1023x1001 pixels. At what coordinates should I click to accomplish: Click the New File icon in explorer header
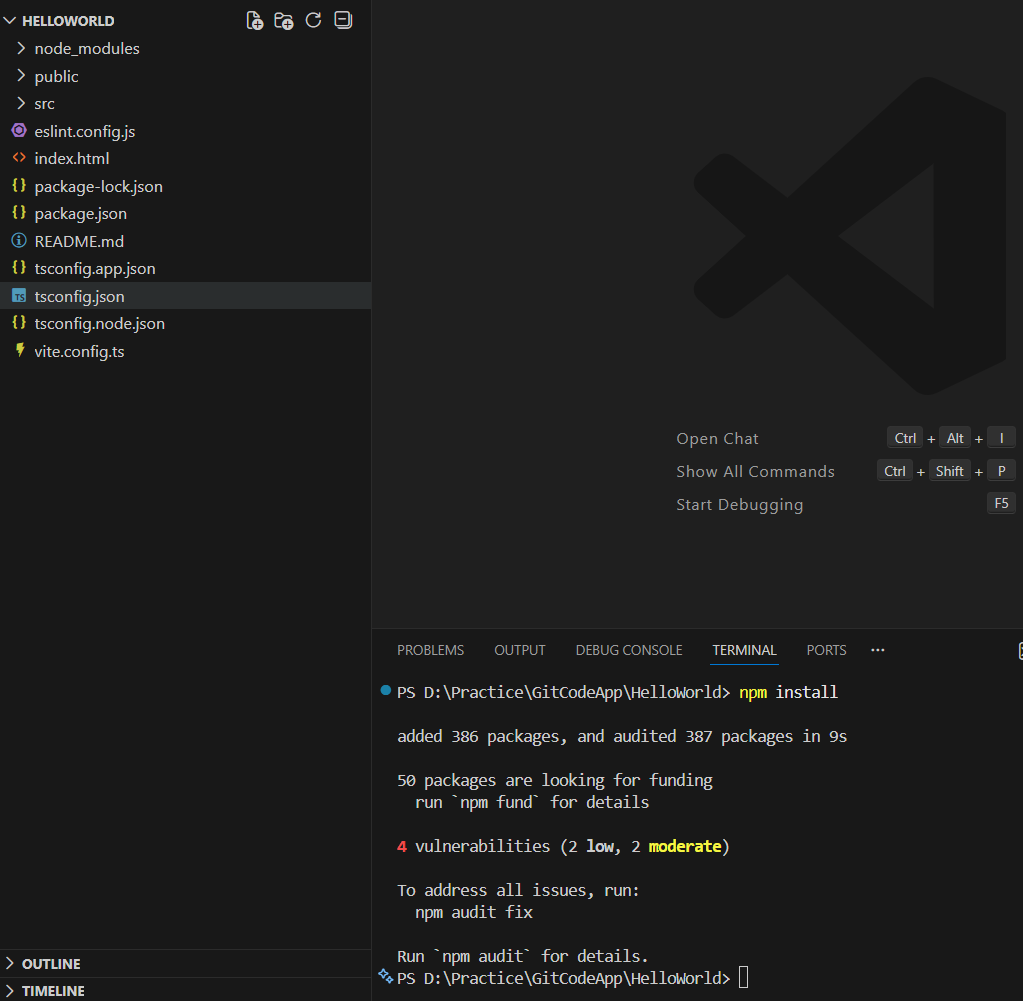coord(255,20)
